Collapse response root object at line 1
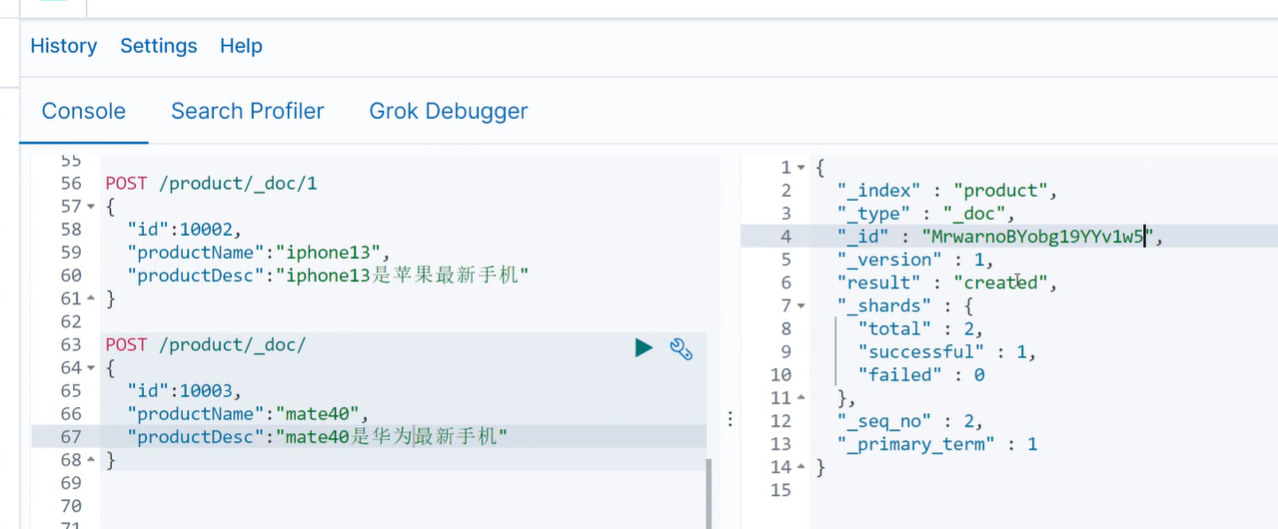This screenshot has width=1278, height=529. [801, 168]
